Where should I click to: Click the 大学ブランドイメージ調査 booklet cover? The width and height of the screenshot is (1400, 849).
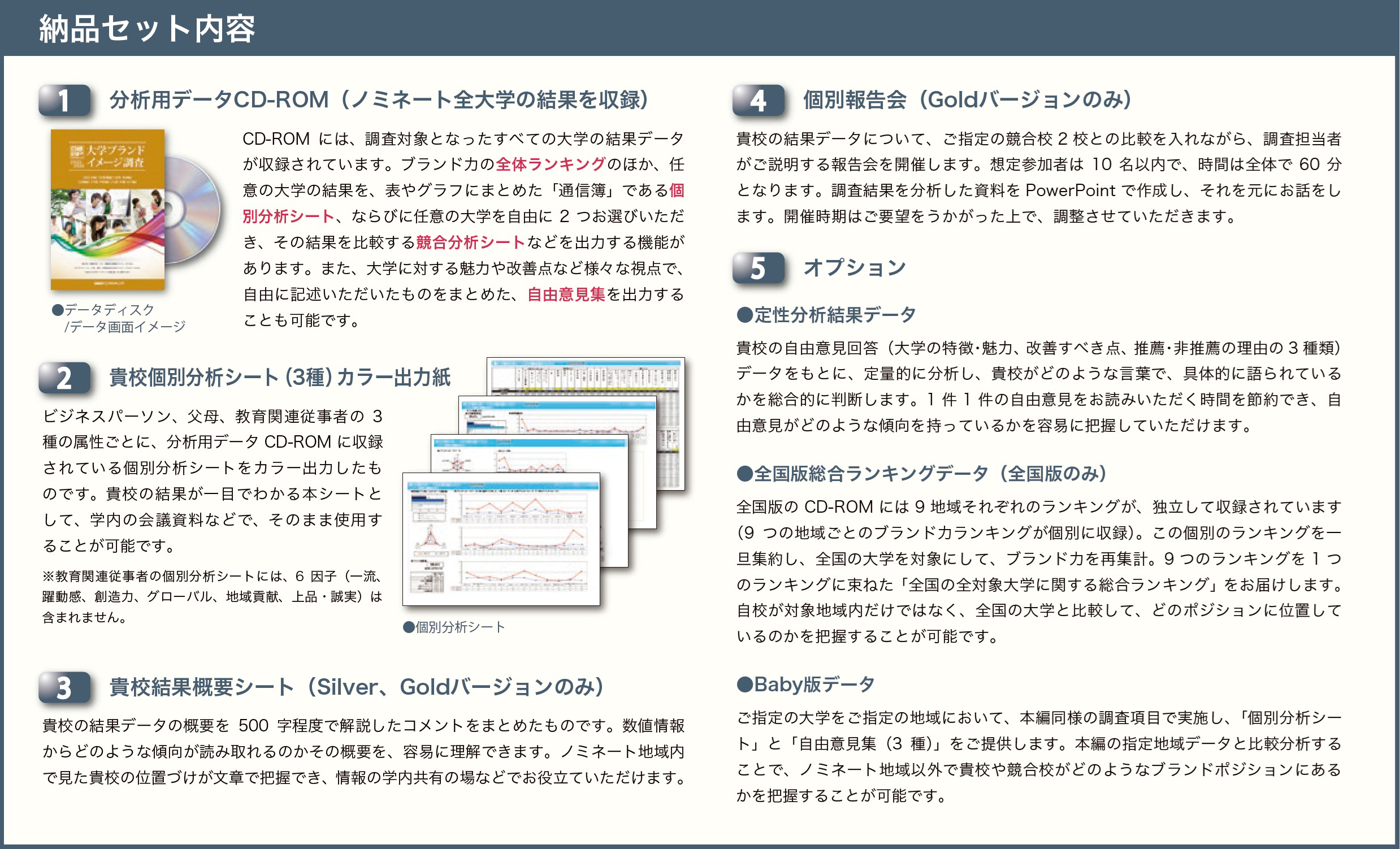pyautogui.click(x=107, y=210)
